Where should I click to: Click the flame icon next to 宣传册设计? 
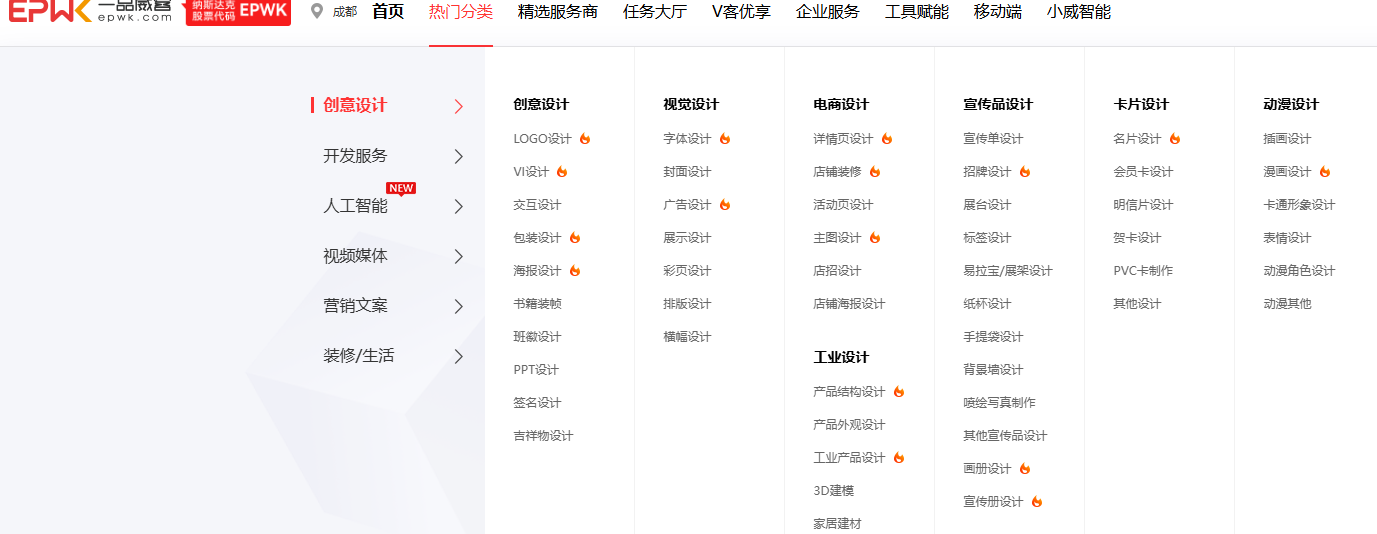1036,502
